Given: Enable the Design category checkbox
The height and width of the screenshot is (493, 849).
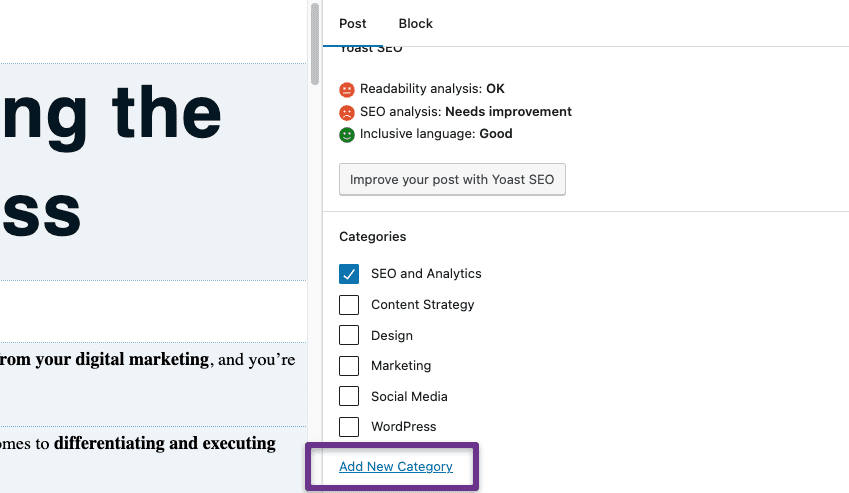Looking at the screenshot, I should coord(349,336).
